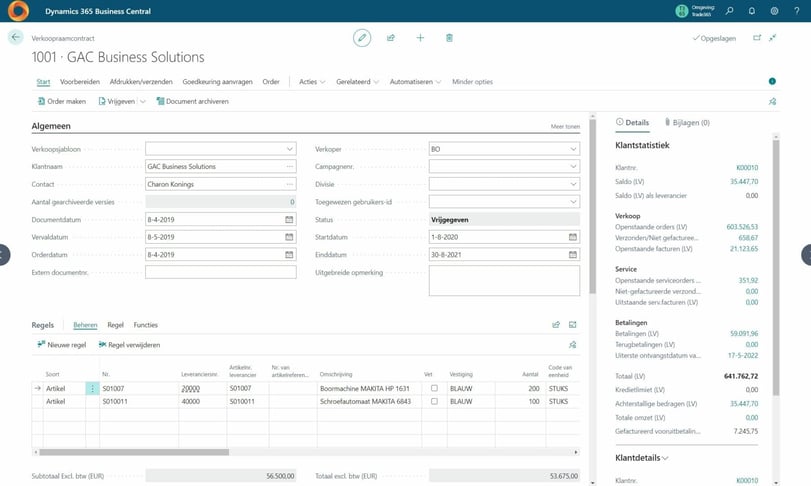
Task: Click the Dynamics 365 app logo
Action: click(19, 10)
